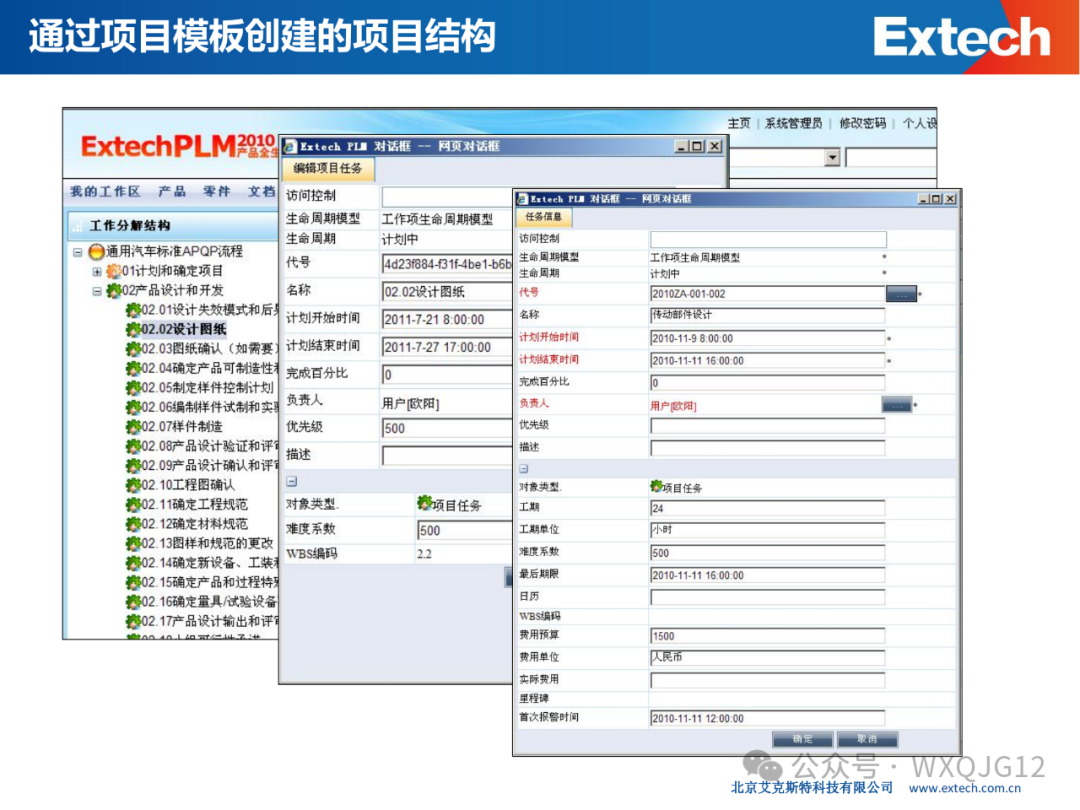Click gear icon of 02.13图样和规范的更改
Image resolution: width=1080 pixels, height=810 pixels.
pyautogui.click(x=133, y=543)
